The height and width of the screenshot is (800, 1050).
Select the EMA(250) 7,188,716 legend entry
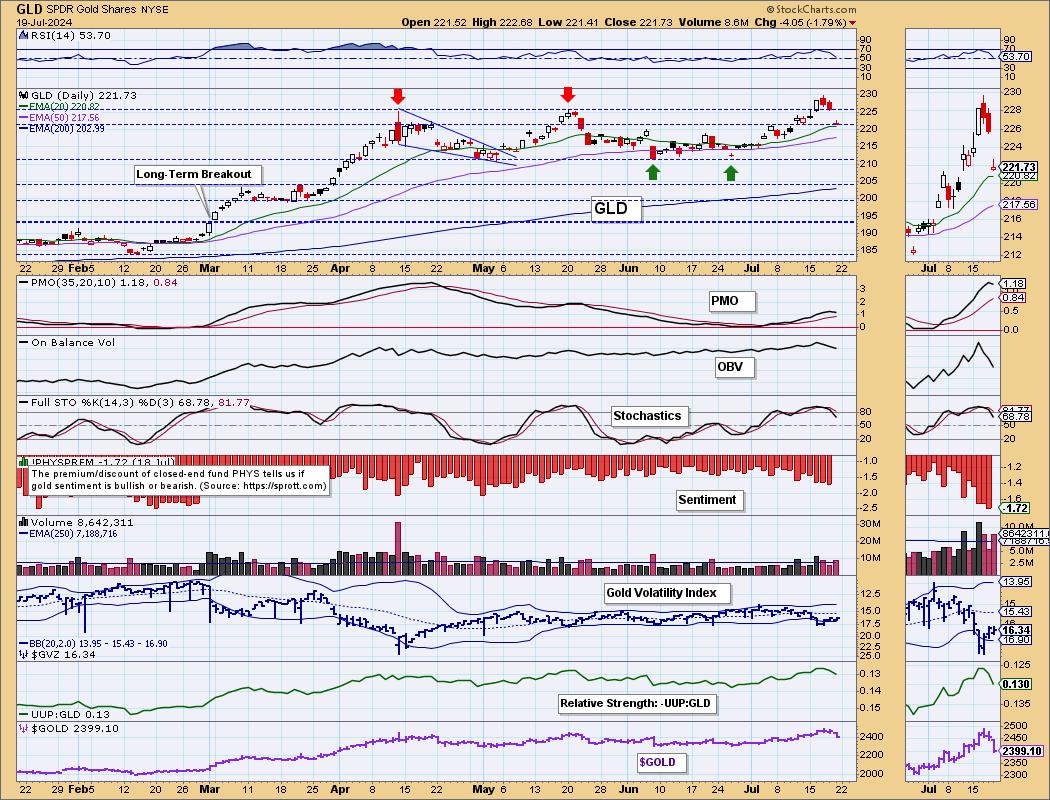[x=68, y=534]
